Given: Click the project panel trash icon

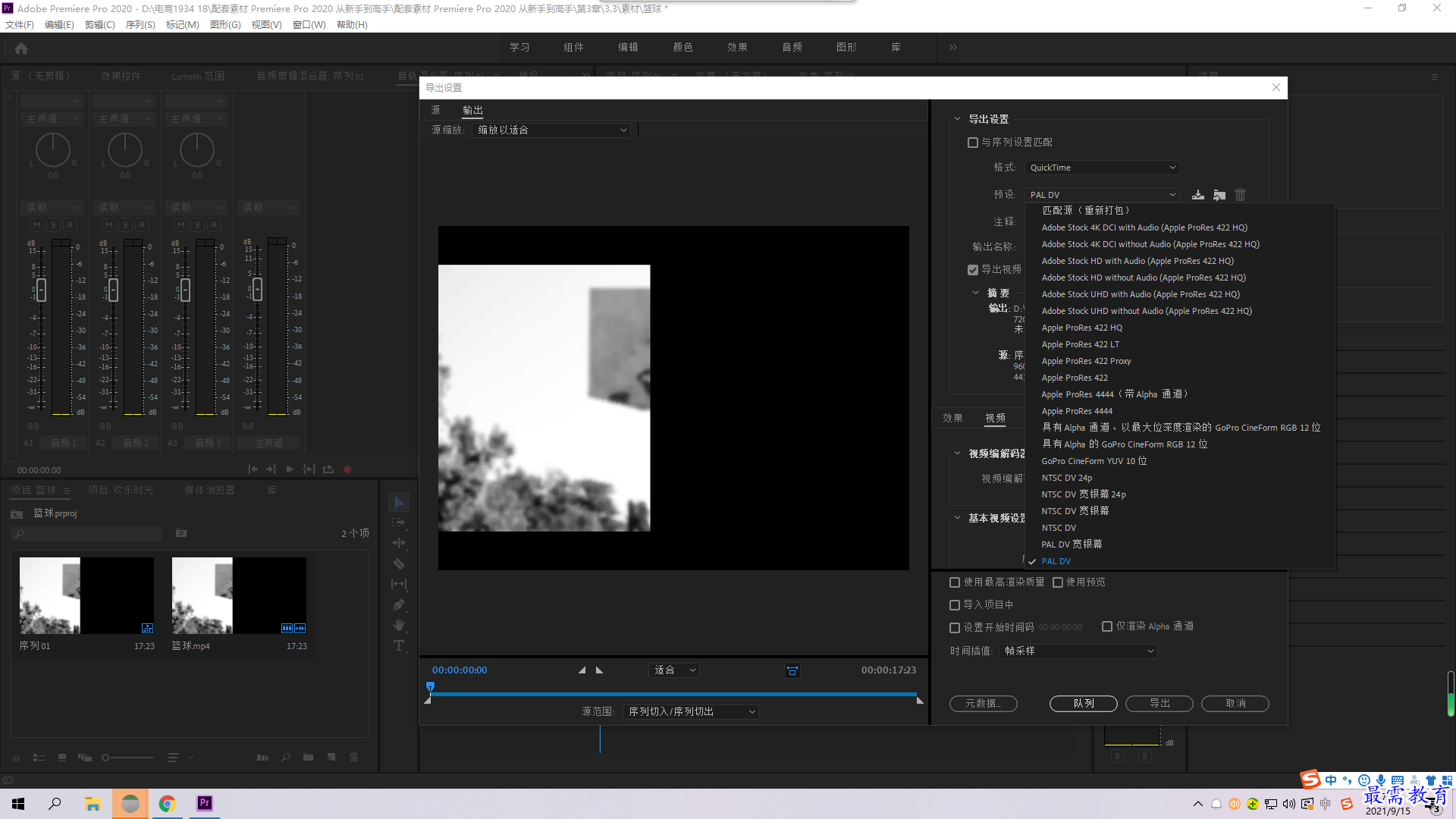Looking at the screenshot, I should tap(353, 757).
